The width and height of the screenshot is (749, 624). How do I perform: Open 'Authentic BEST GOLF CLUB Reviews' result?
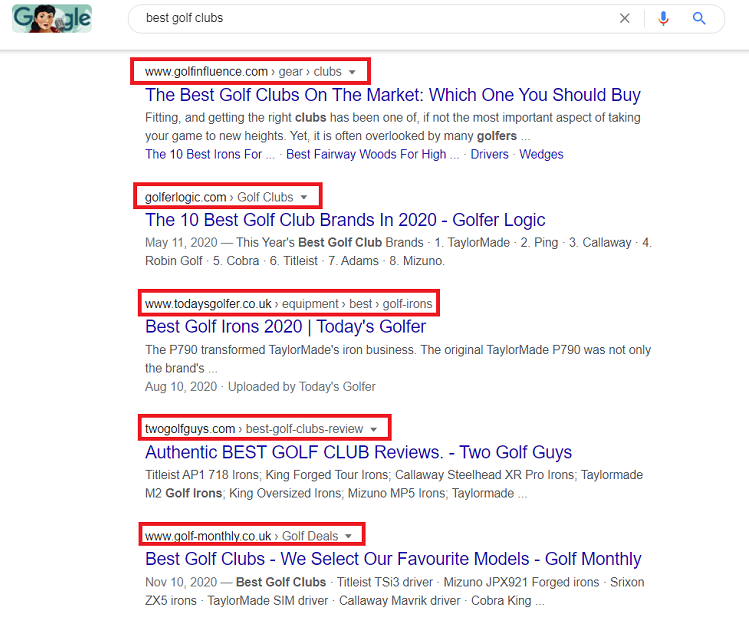click(x=358, y=452)
